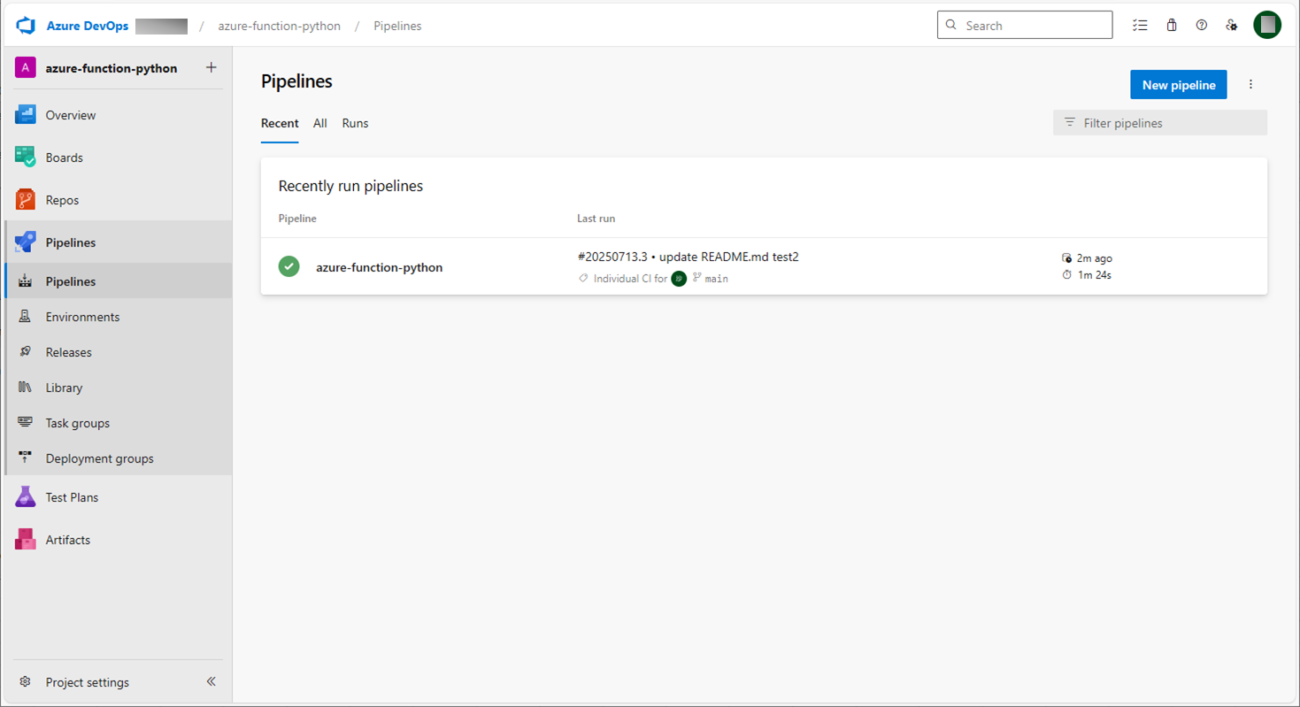Open the more actions ellipsis menu

click(1250, 85)
